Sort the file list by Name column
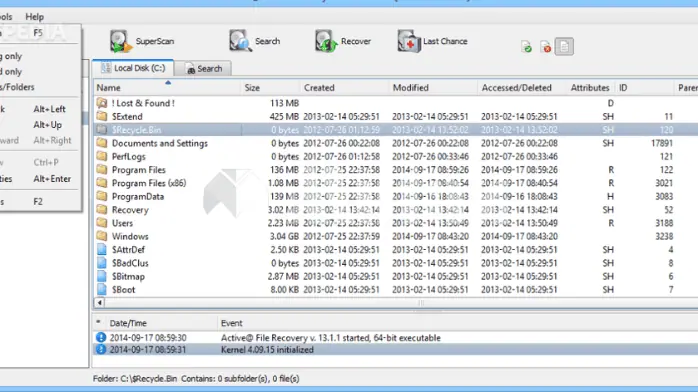The height and width of the screenshot is (392, 698). click(x=167, y=88)
